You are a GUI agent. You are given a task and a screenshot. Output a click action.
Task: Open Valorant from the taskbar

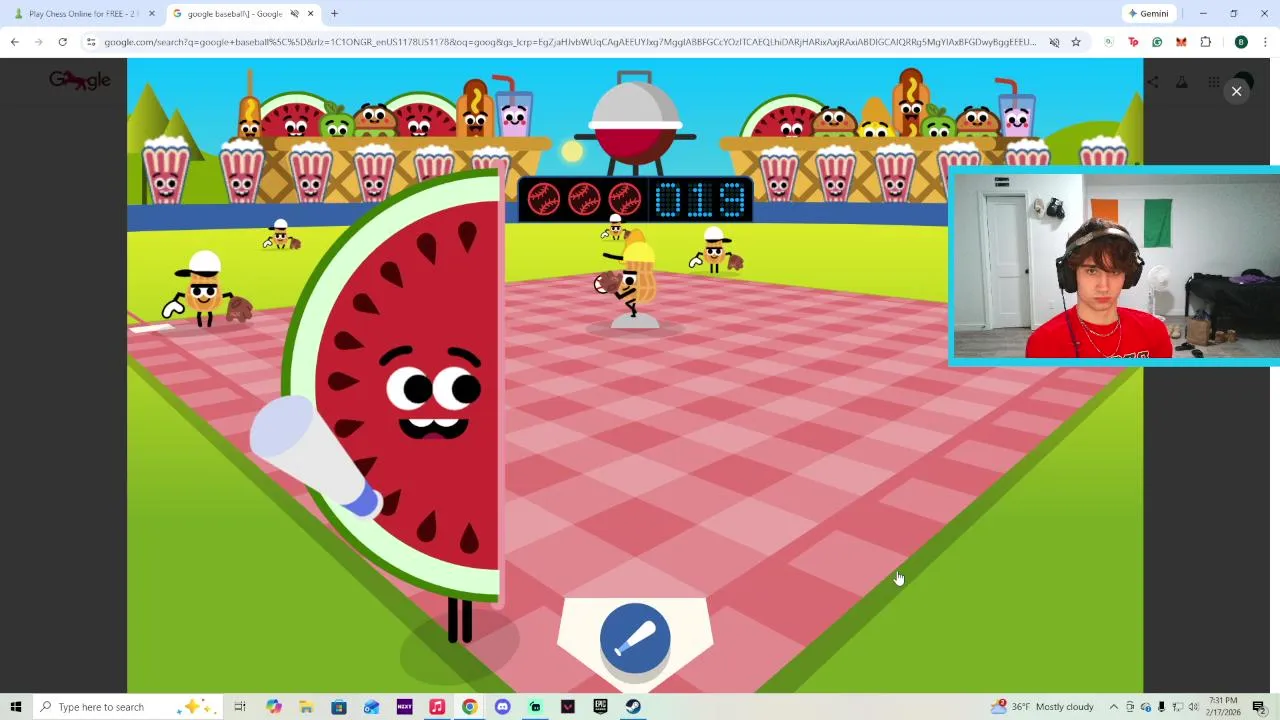point(568,707)
